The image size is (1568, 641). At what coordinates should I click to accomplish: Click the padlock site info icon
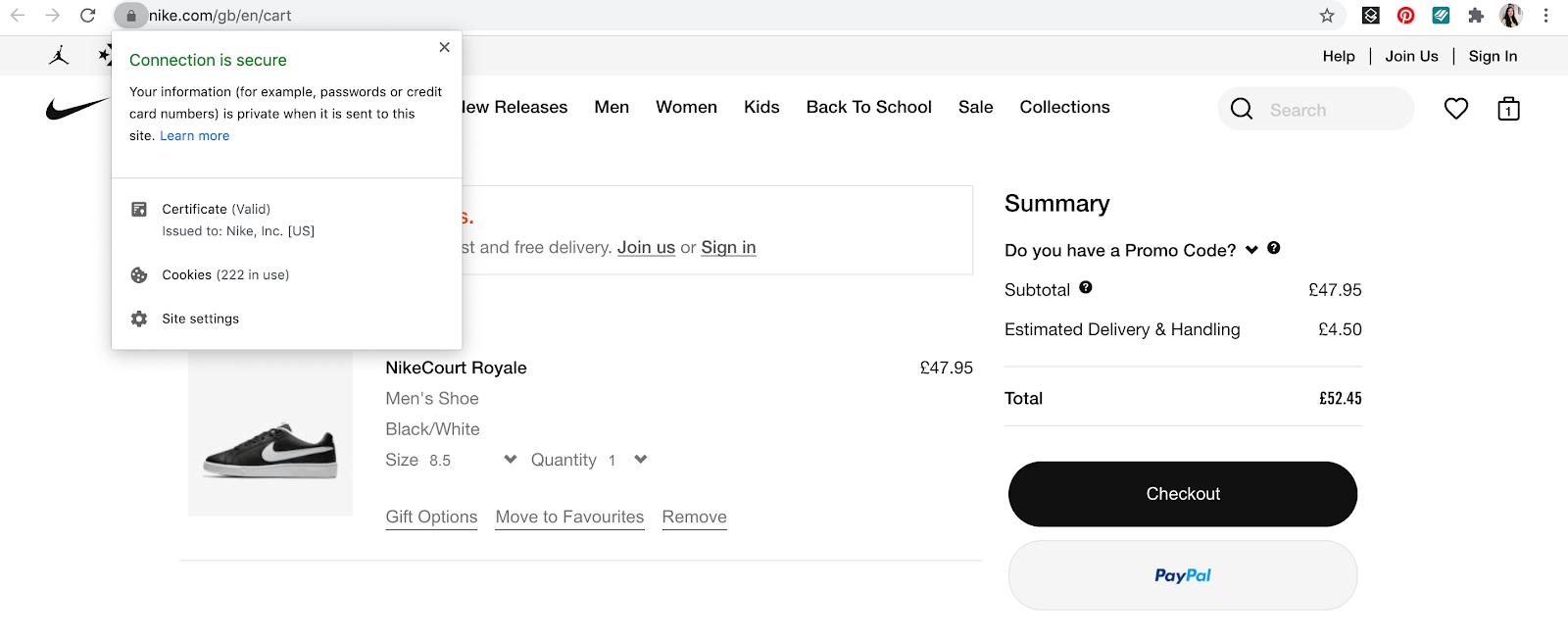(130, 16)
